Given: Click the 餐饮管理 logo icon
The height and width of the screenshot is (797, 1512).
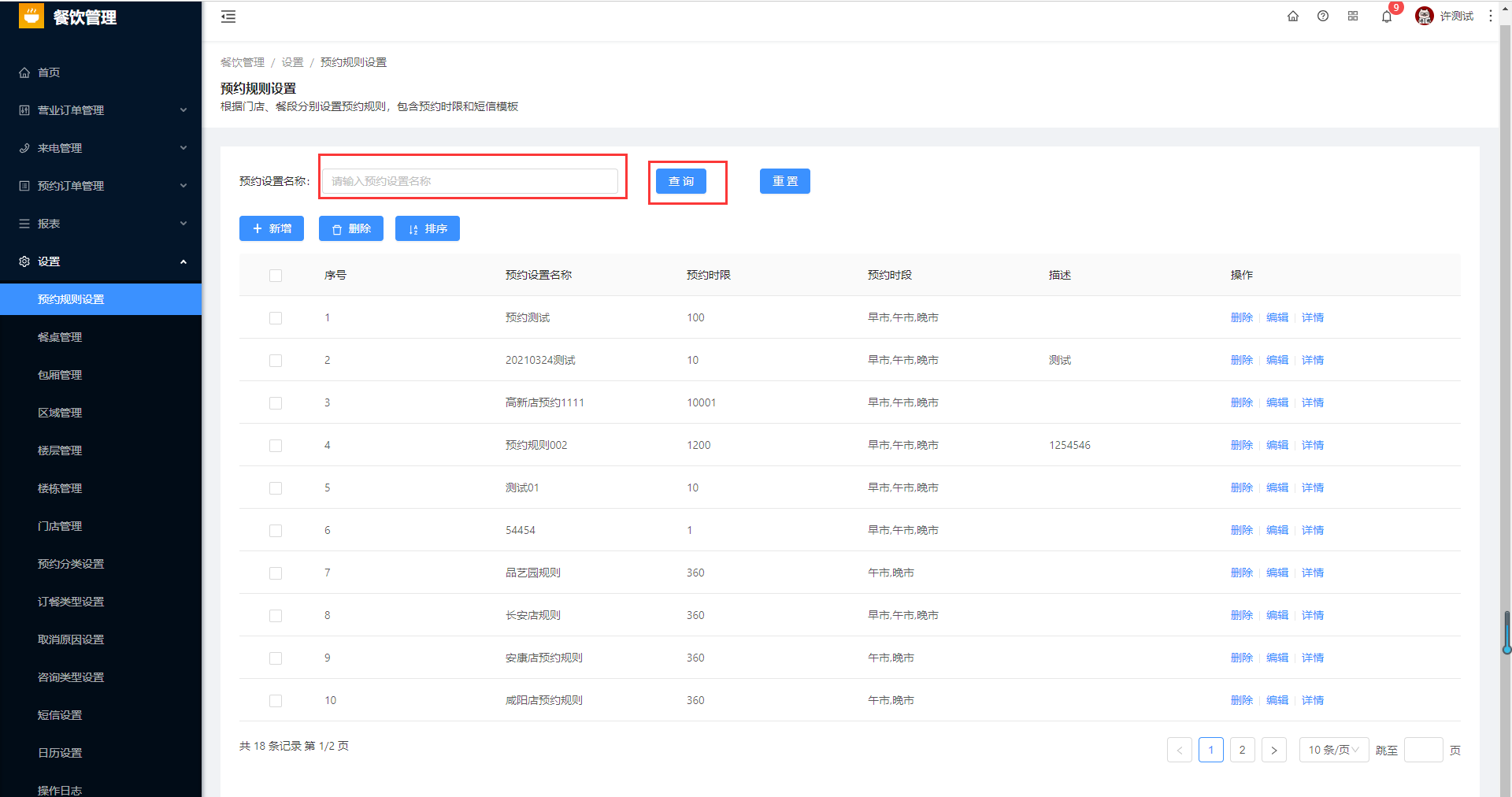Looking at the screenshot, I should tap(31, 16).
